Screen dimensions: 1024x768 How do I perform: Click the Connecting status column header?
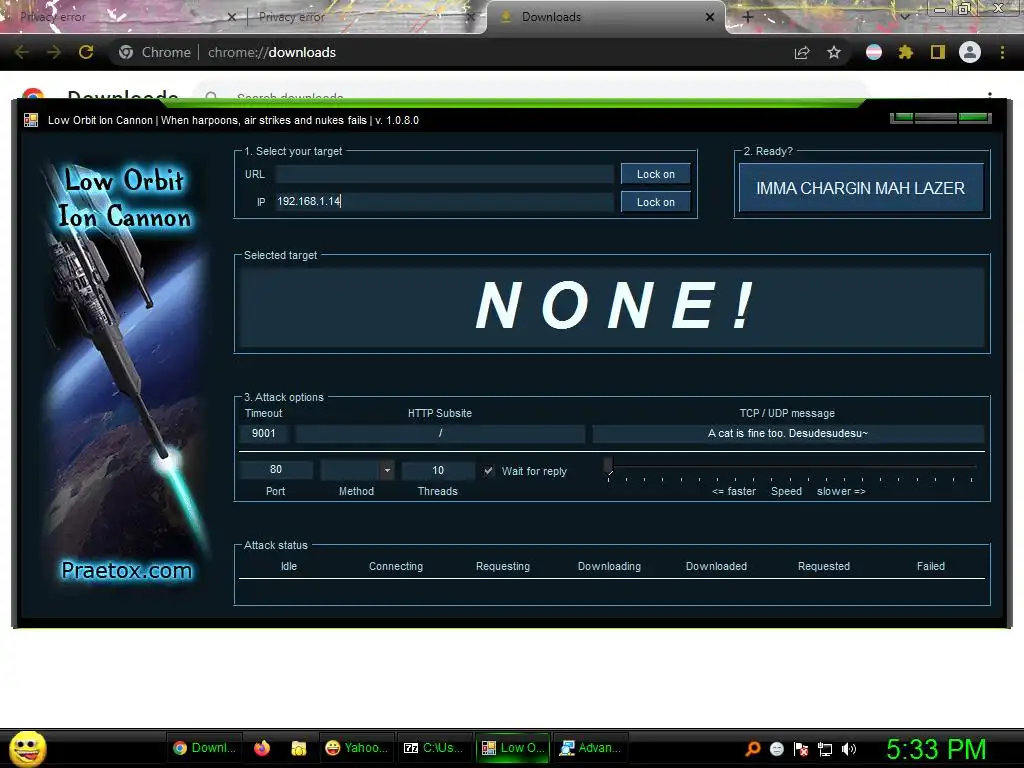[x=396, y=566]
